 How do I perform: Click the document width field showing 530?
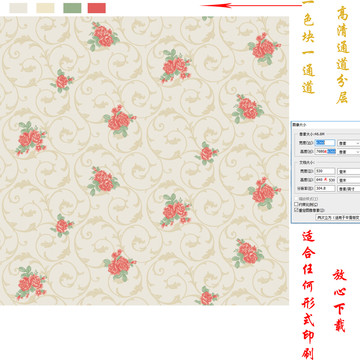325,171
